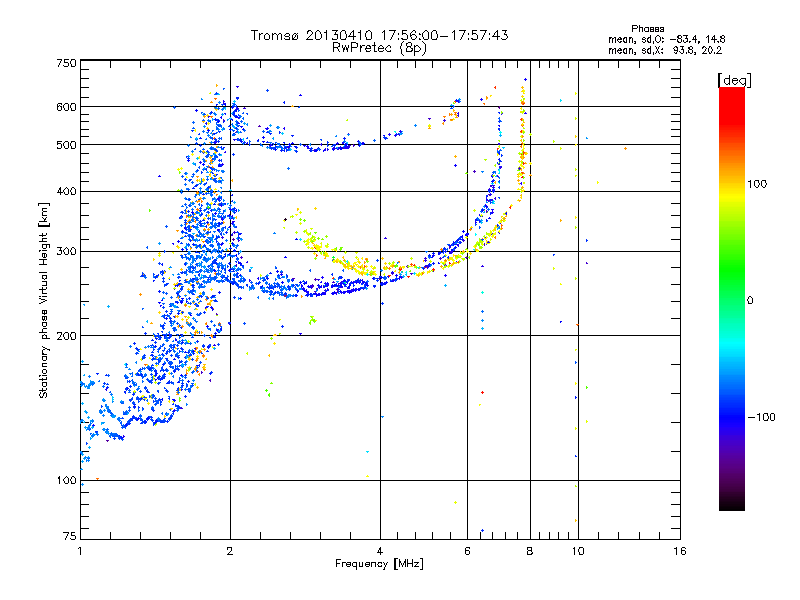
Task: Click the "RwPretec (8p)" subtitle
Action: (x=380, y=48)
